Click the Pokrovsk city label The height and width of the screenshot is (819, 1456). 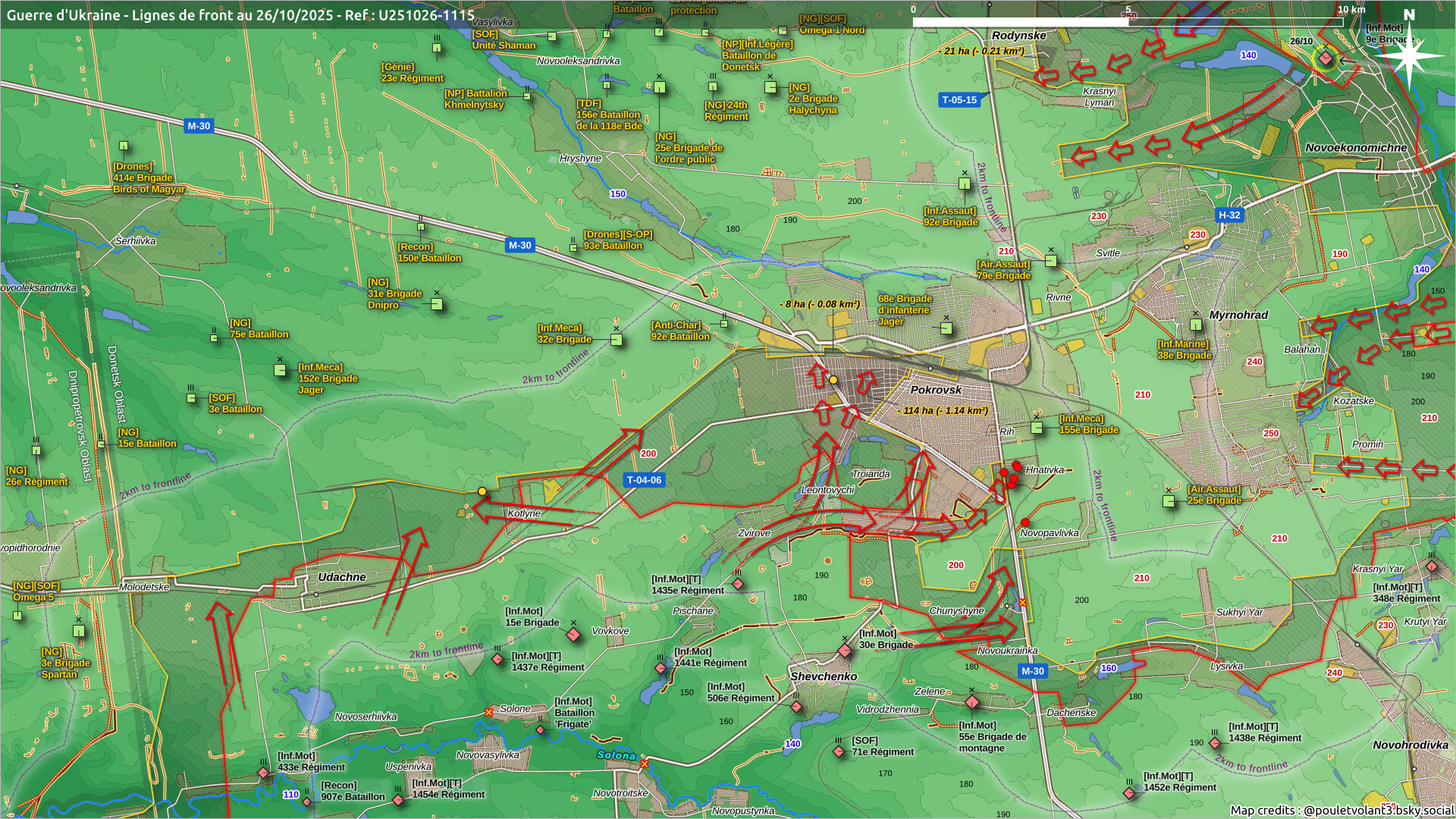(x=935, y=390)
